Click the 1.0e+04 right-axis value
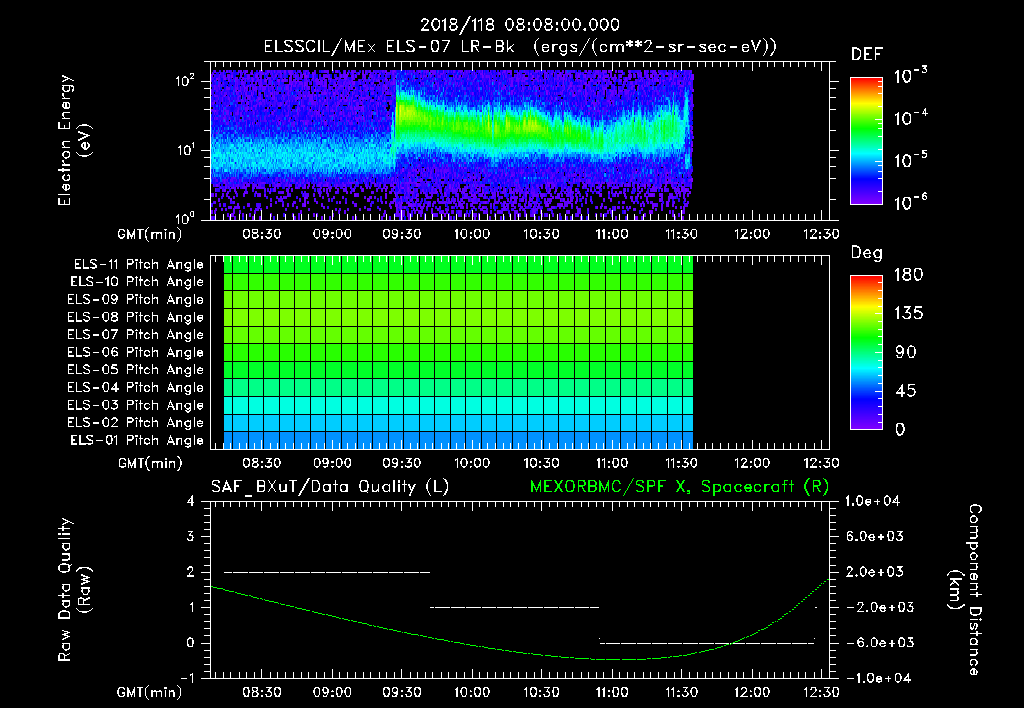 point(872,502)
